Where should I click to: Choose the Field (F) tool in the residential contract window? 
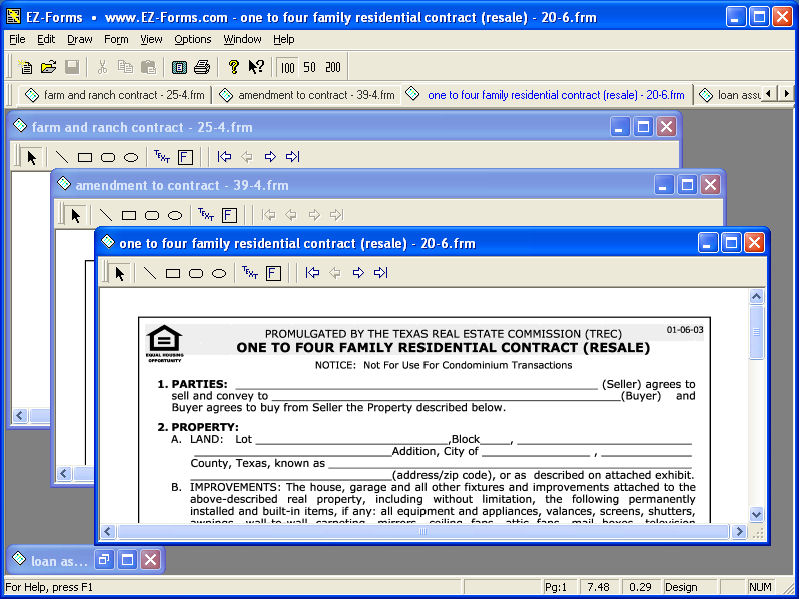pos(273,273)
